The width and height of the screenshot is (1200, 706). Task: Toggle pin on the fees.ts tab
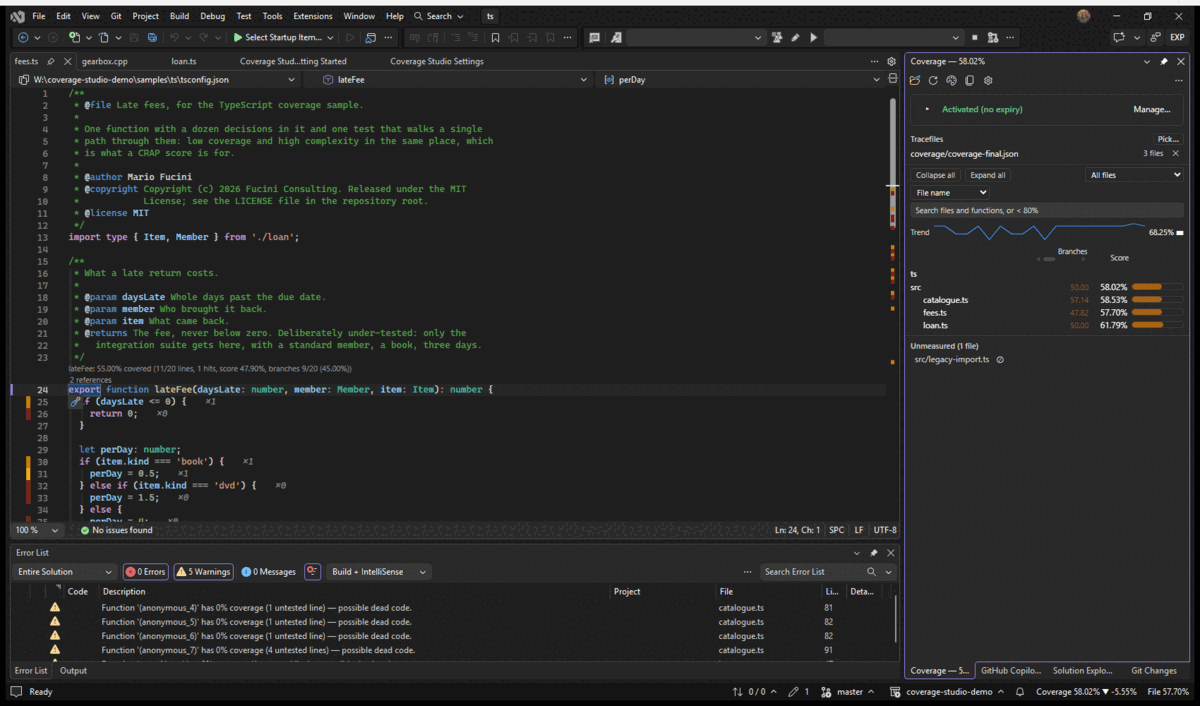51,61
